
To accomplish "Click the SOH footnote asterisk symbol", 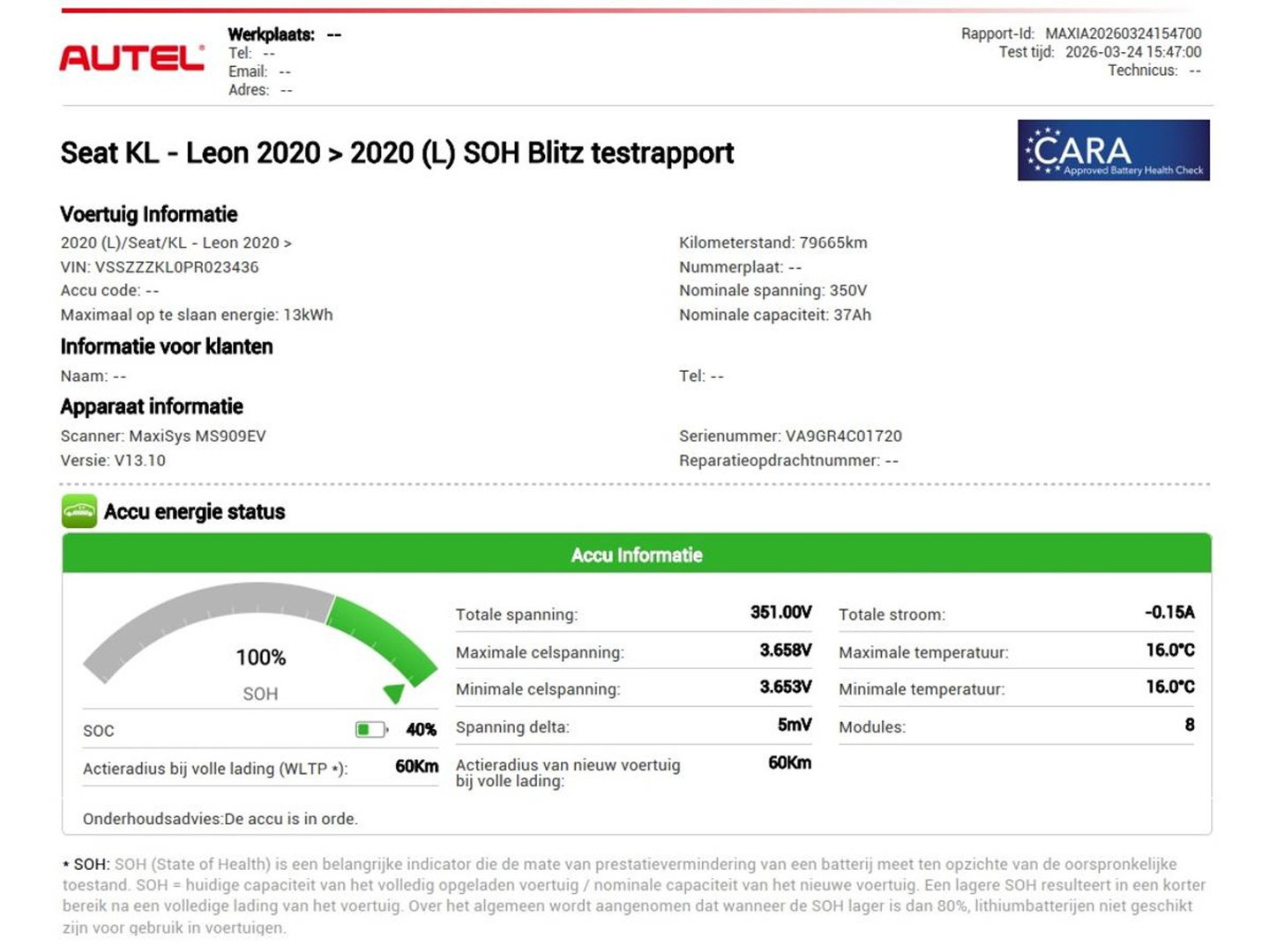I will (x=65, y=865).
